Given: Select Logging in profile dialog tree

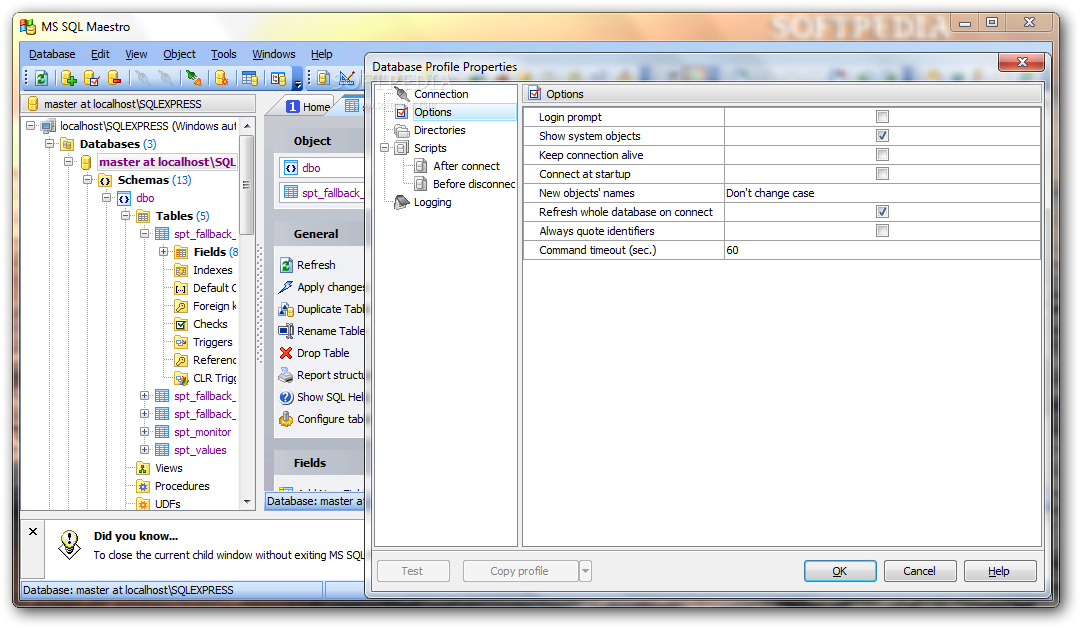Looking at the screenshot, I should (433, 202).
